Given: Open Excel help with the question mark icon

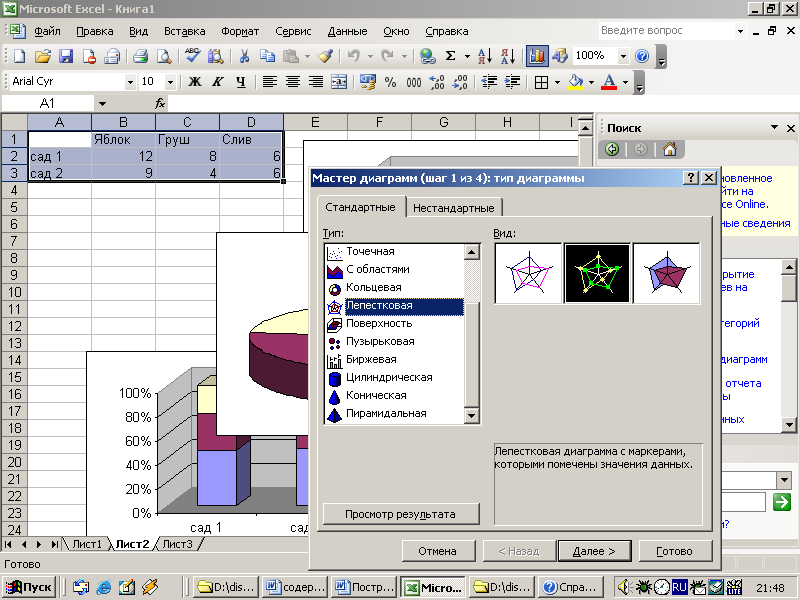Looking at the screenshot, I should [642, 56].
